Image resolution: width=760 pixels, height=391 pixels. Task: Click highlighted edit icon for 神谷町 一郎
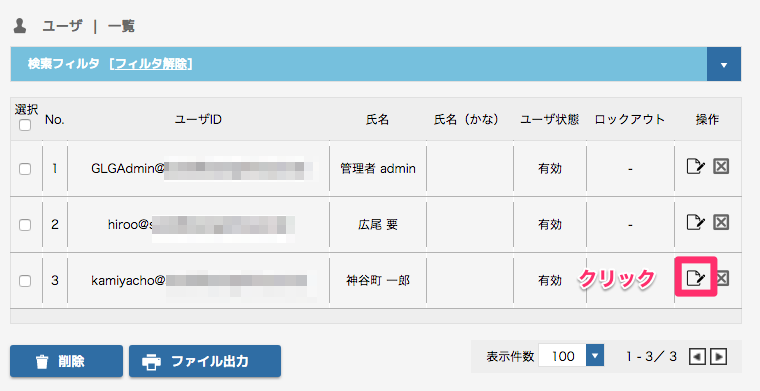point(696,278)
